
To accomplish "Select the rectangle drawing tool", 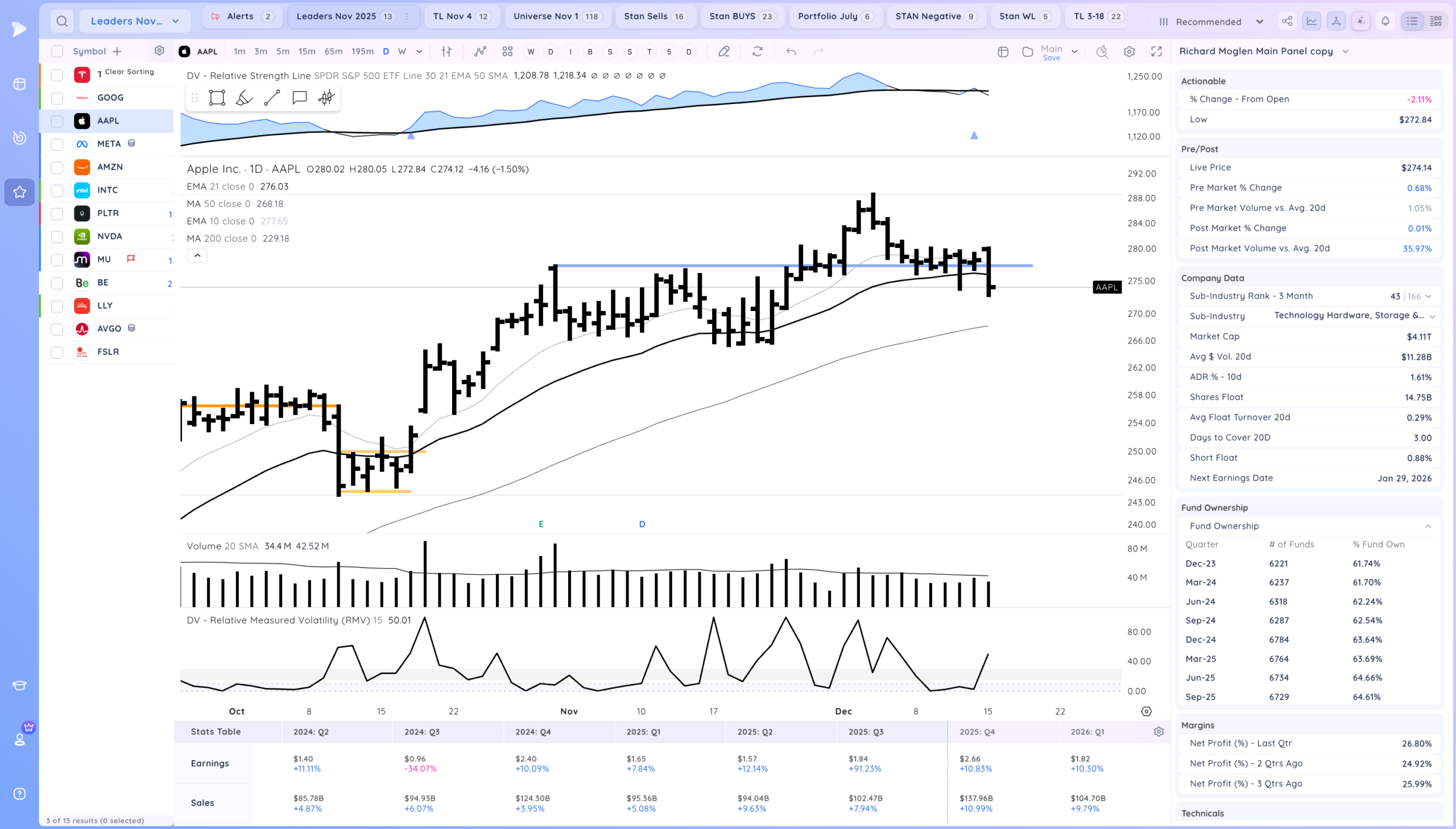I will pos(217,98).
